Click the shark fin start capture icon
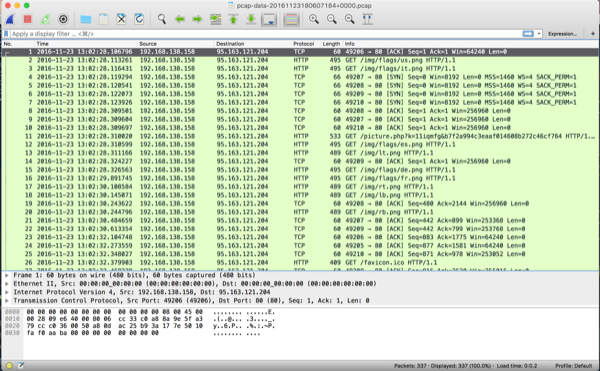600x371 pixels. coord(10,19)
